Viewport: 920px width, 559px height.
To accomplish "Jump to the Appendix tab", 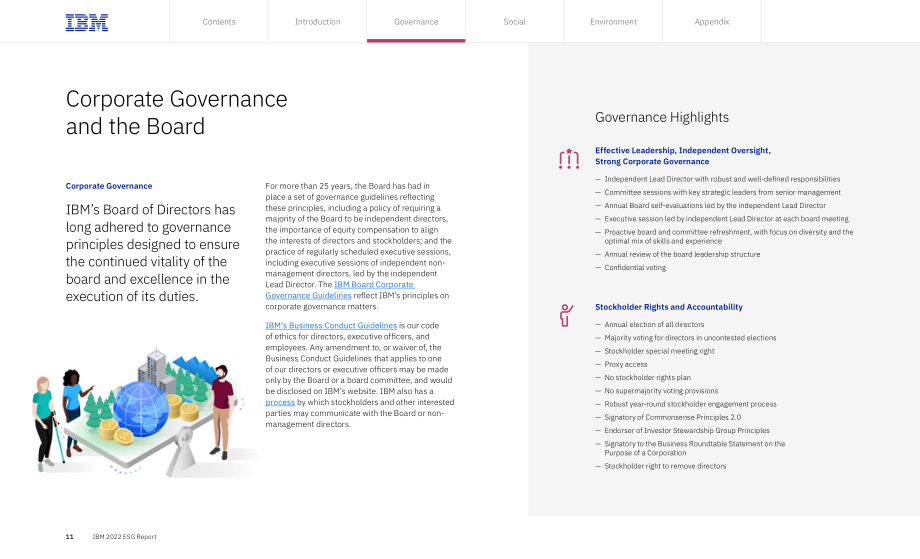I will click(712, 22).
